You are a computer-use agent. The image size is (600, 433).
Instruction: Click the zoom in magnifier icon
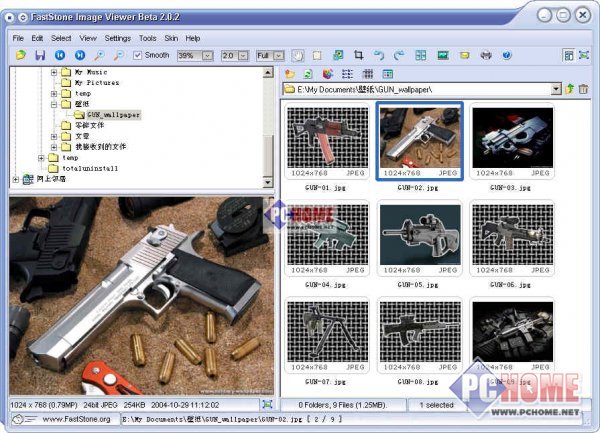coord(99,55)
